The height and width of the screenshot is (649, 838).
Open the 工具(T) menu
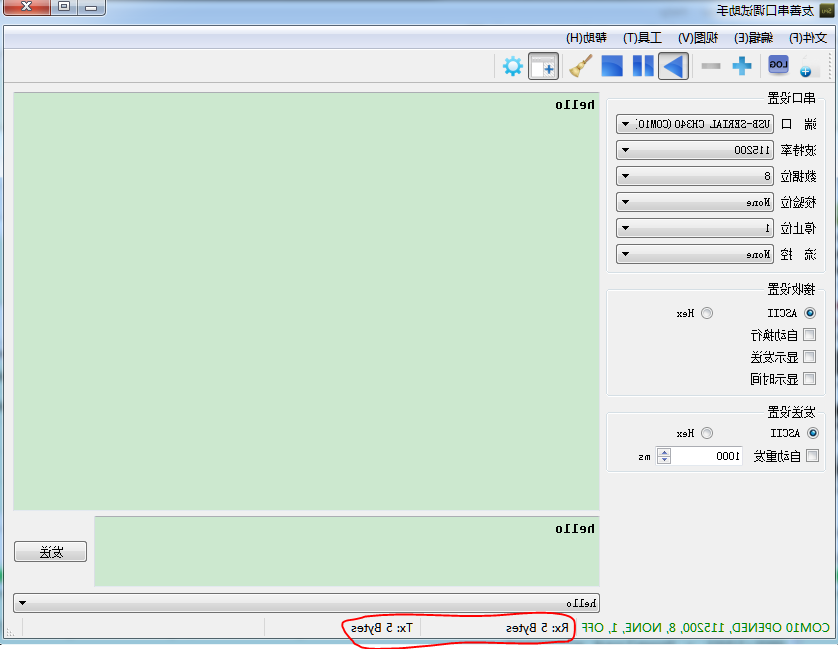[x=642, y=37]
